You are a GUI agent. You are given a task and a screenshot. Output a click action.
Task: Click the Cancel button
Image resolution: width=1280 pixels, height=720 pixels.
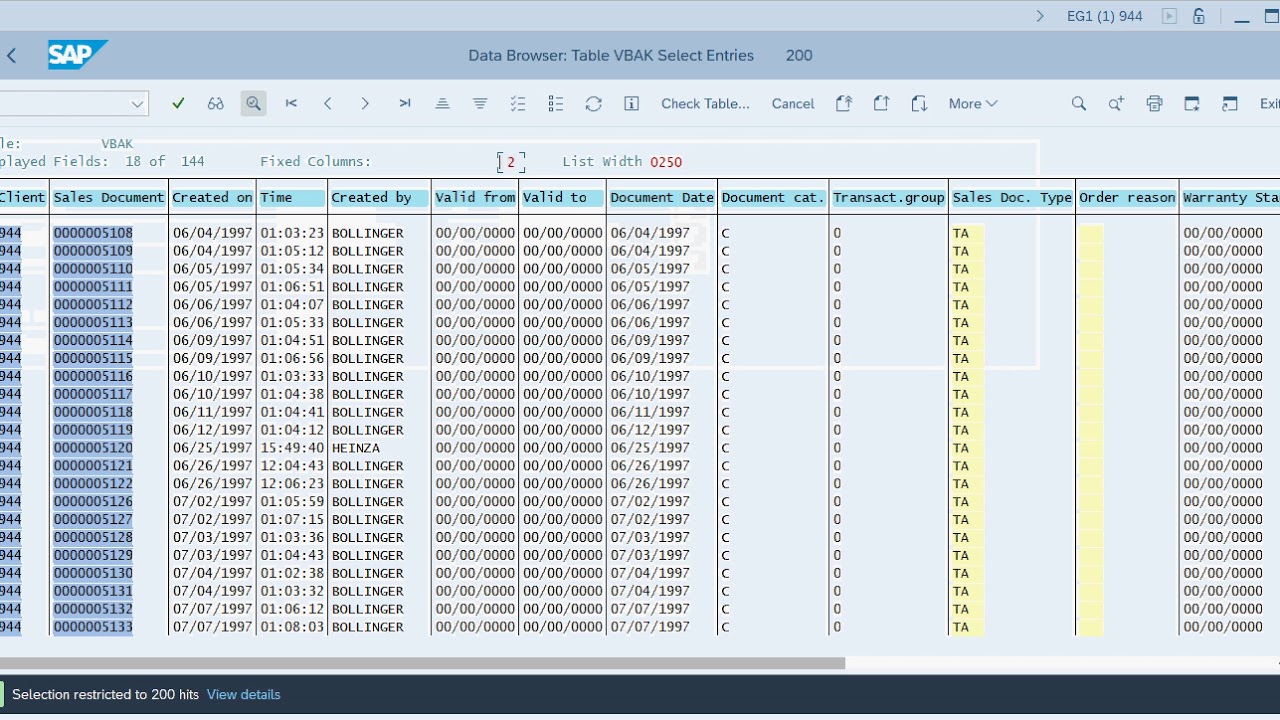[x=793, y=103]
